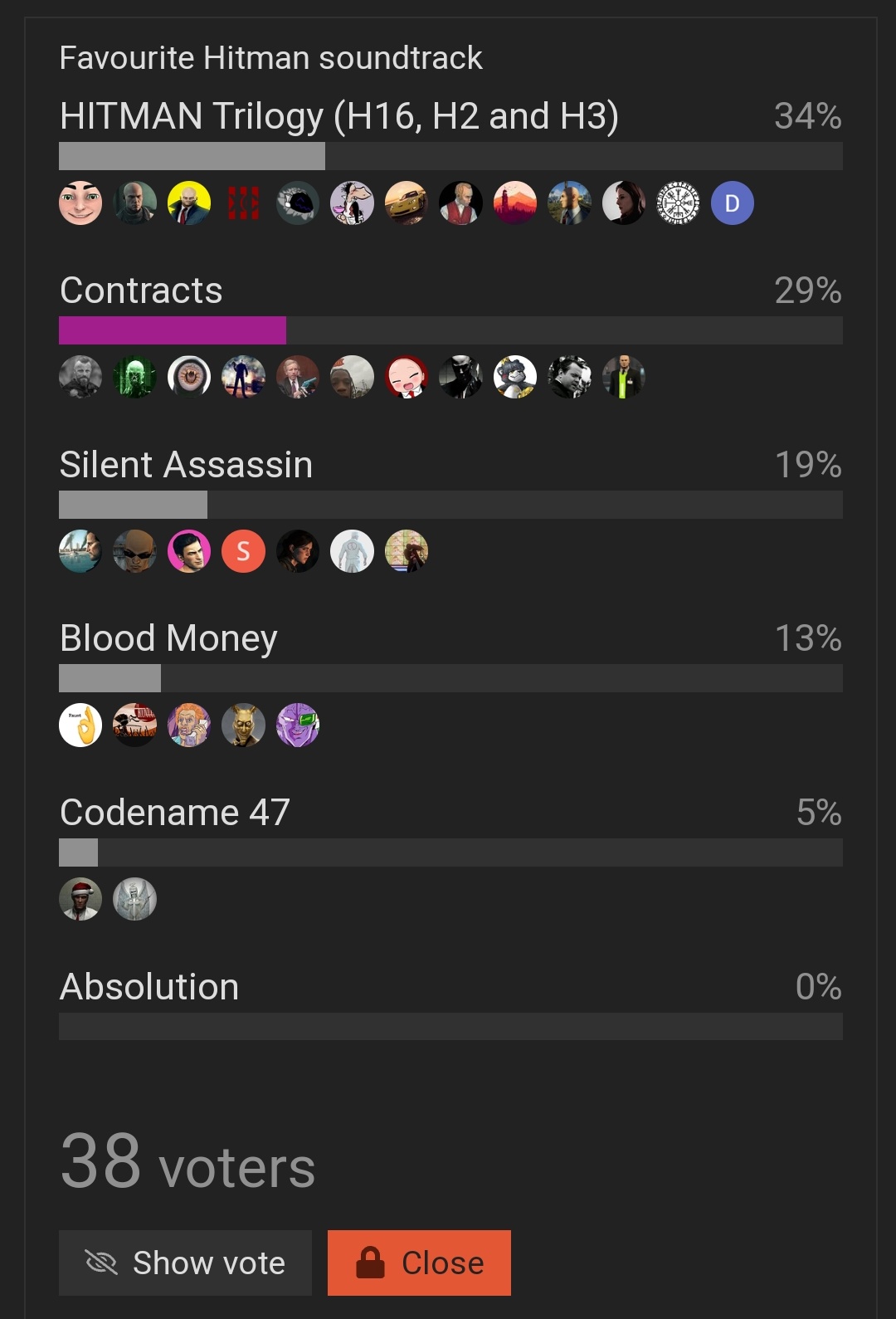This screenshot has width=896, height=1319.
Task: Open the Santa hat voter avatar
Action: (80, 899)
